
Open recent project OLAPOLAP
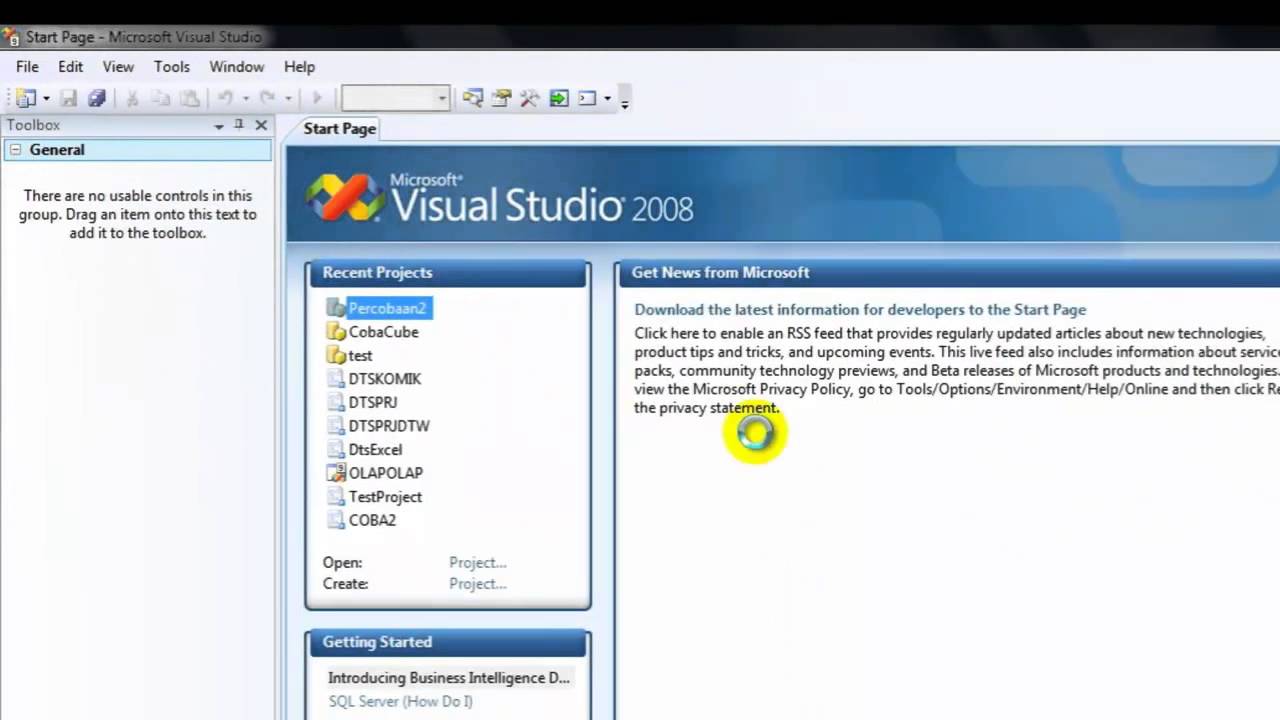(x=386, y=473)
